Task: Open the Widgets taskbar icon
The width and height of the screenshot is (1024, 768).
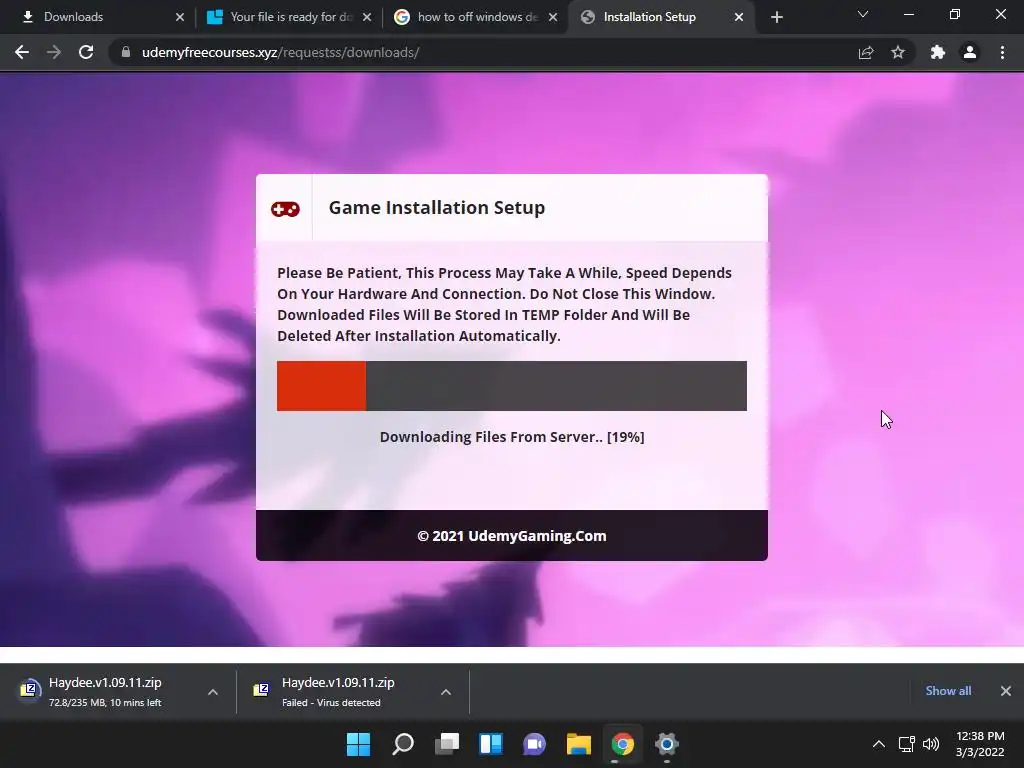Action: 491,744
